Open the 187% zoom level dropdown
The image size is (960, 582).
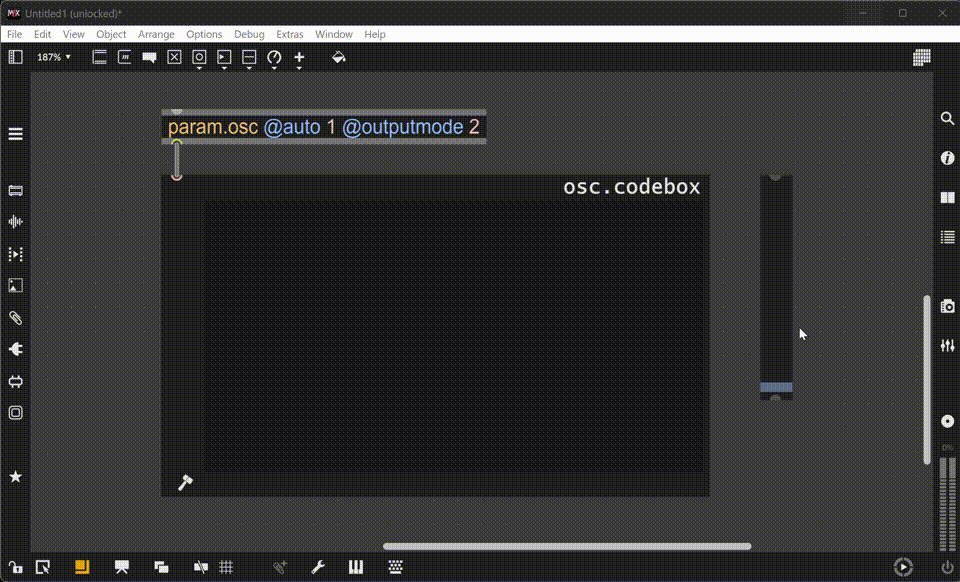[x=53, y=57]
